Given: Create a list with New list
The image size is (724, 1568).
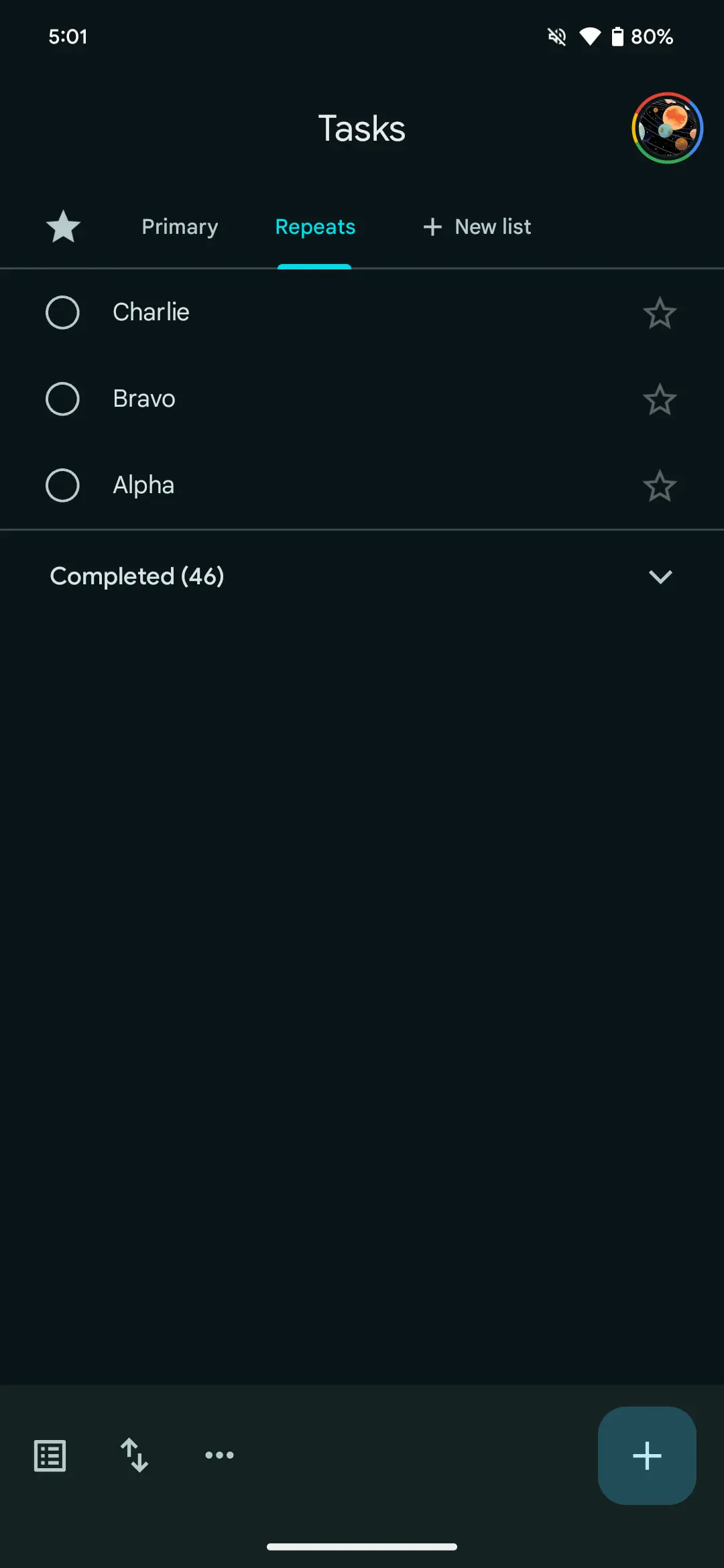Looking at the screenshot, I should click(477, 226).
